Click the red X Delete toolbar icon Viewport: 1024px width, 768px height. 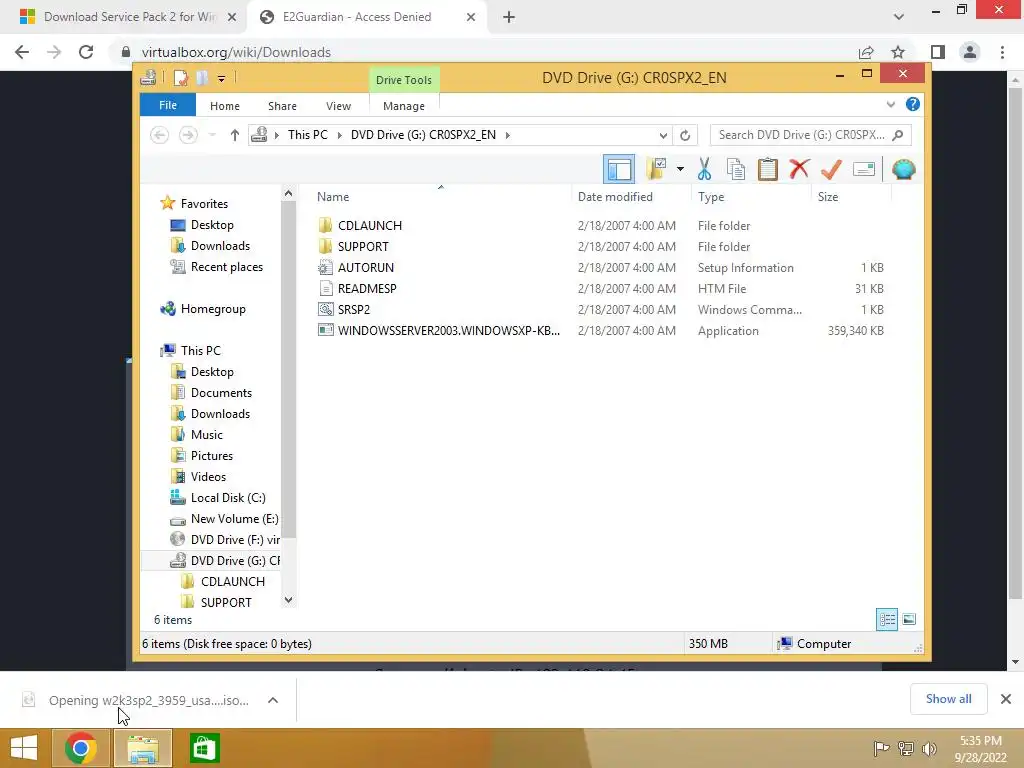click(799, 169)
